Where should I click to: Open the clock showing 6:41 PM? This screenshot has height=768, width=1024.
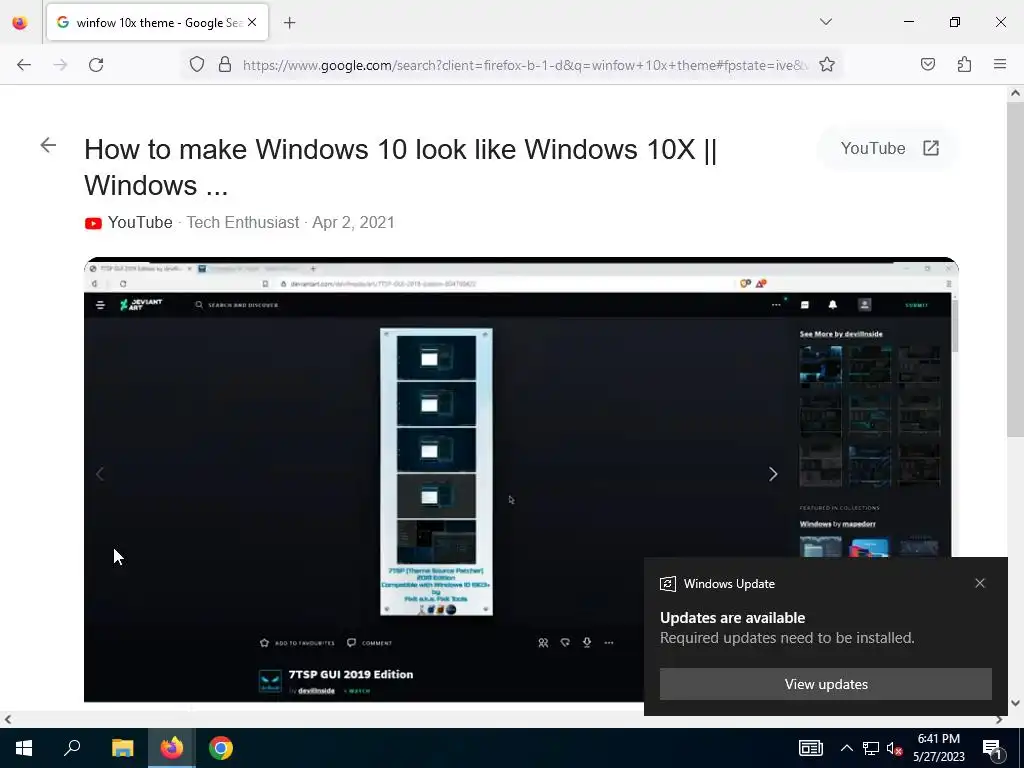938,748
